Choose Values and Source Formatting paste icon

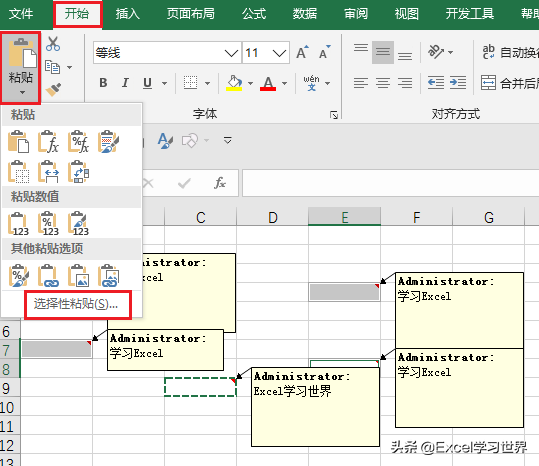tap(78, 223)
